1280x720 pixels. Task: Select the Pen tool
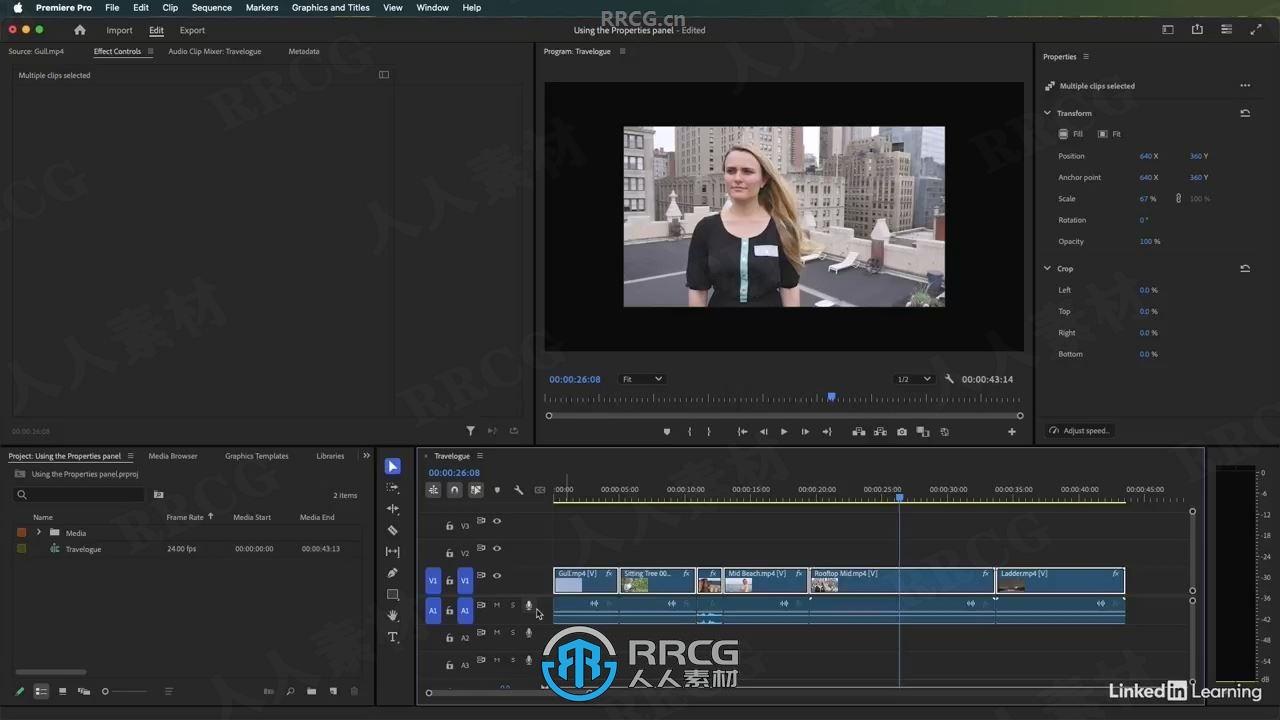(393, 573)
